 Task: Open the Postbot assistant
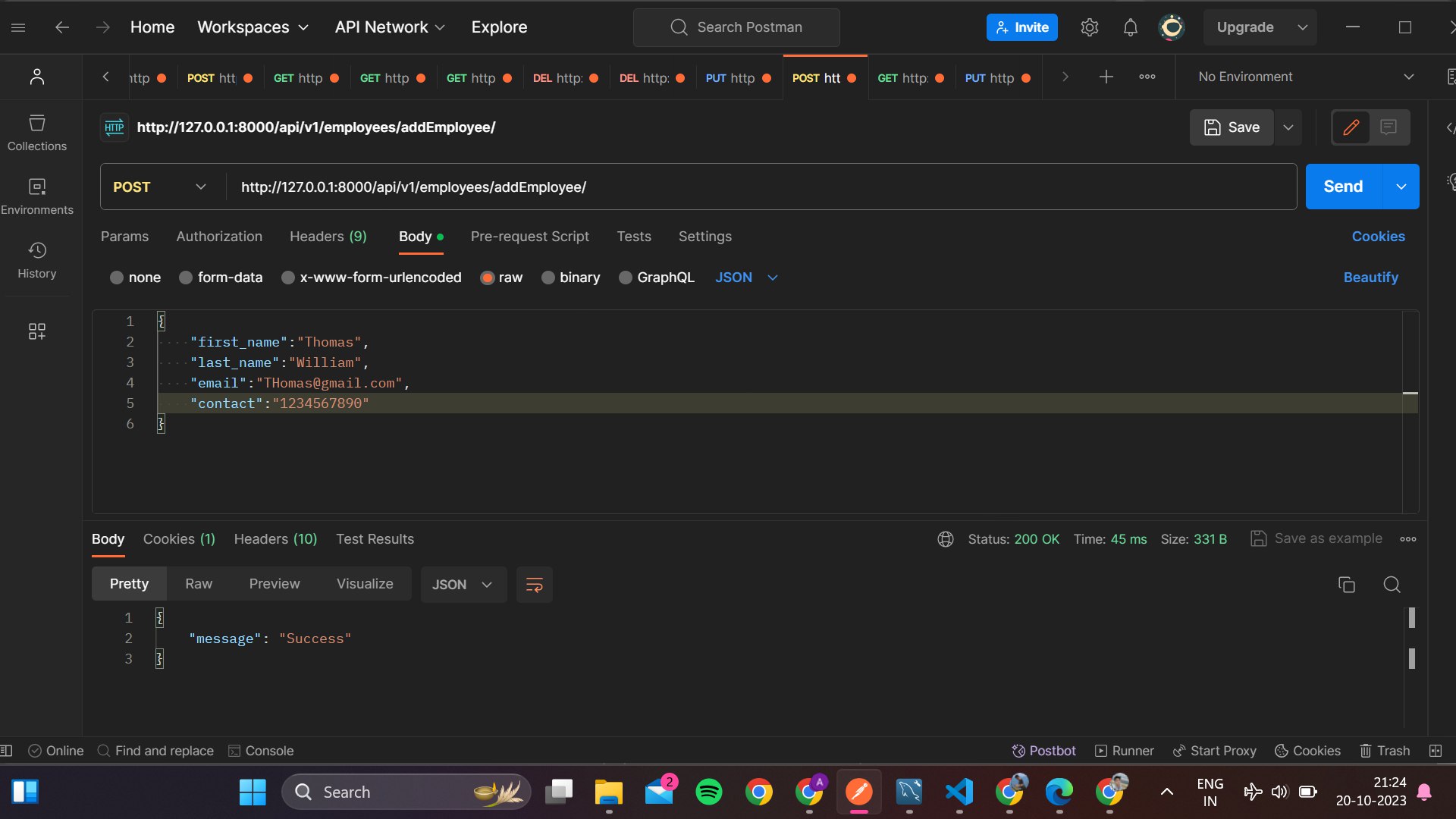click(x=1043, y=750)
